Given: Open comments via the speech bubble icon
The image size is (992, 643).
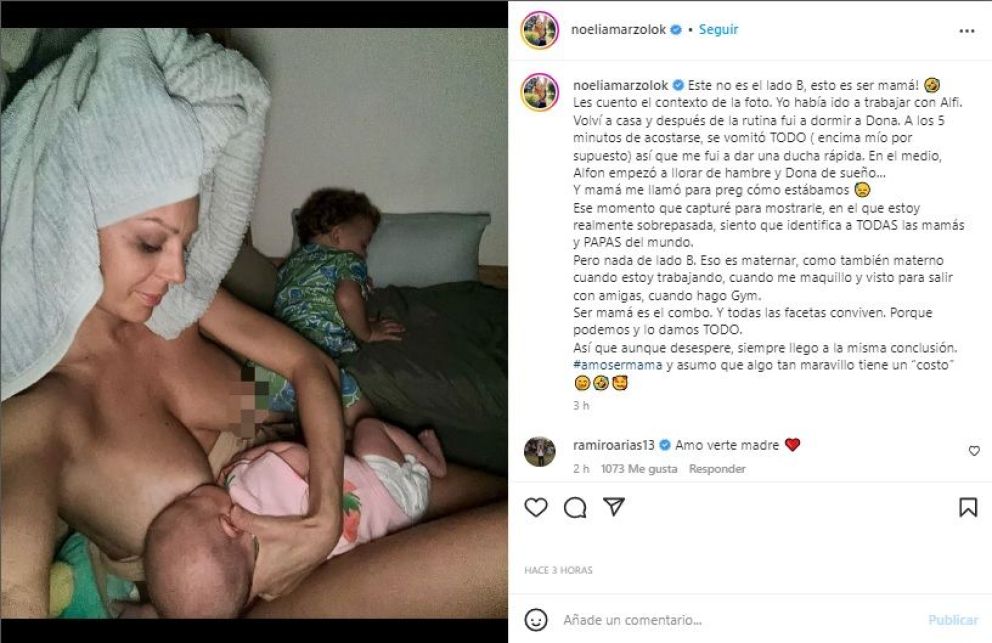Looking at the screenshot, I should [574, 508].
